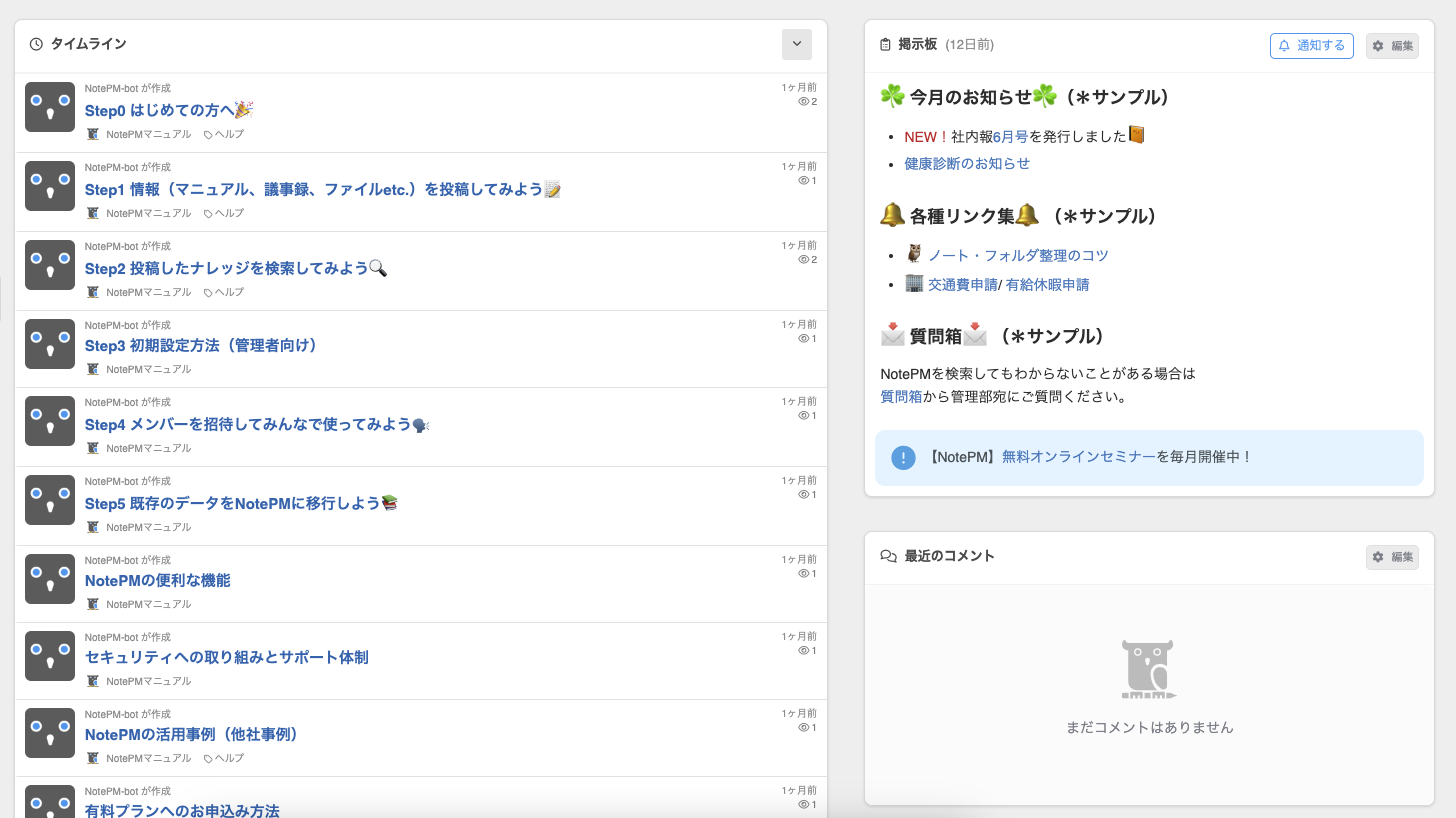Open Step1 情報を投稿してみよう post

point(323,189)
